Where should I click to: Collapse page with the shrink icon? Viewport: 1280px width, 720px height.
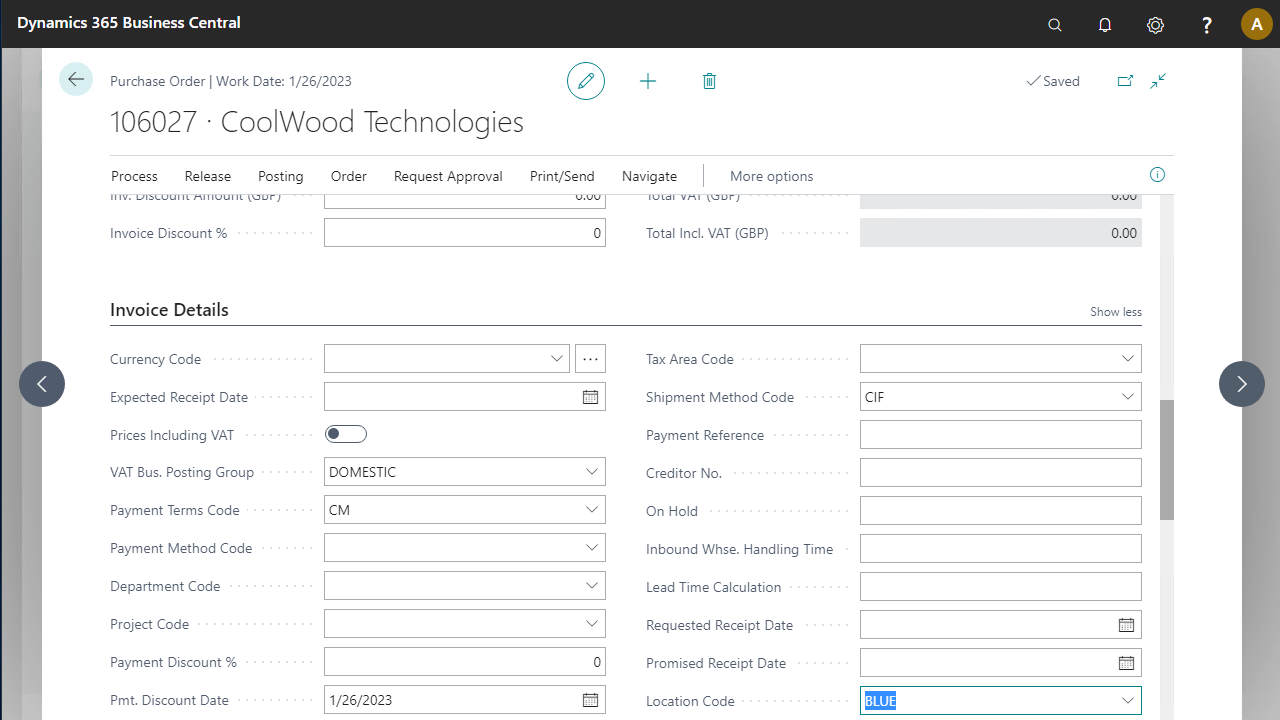[x=1158, y=81]
